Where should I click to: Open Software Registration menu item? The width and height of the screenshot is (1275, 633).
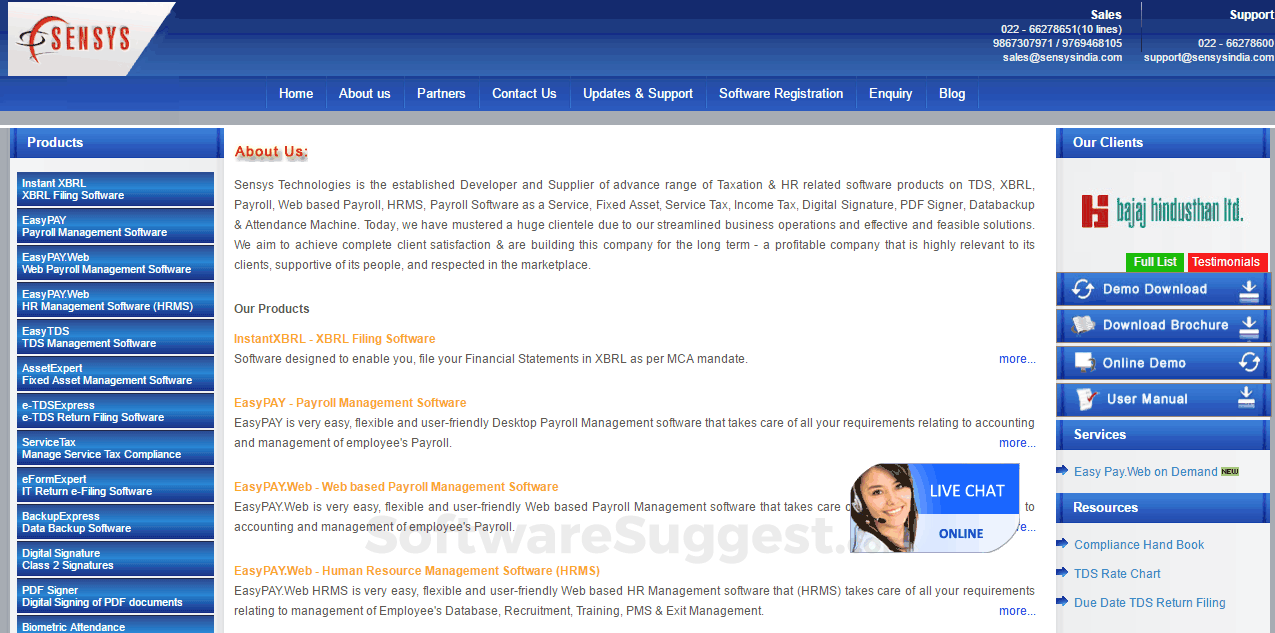tap(781, 94)
